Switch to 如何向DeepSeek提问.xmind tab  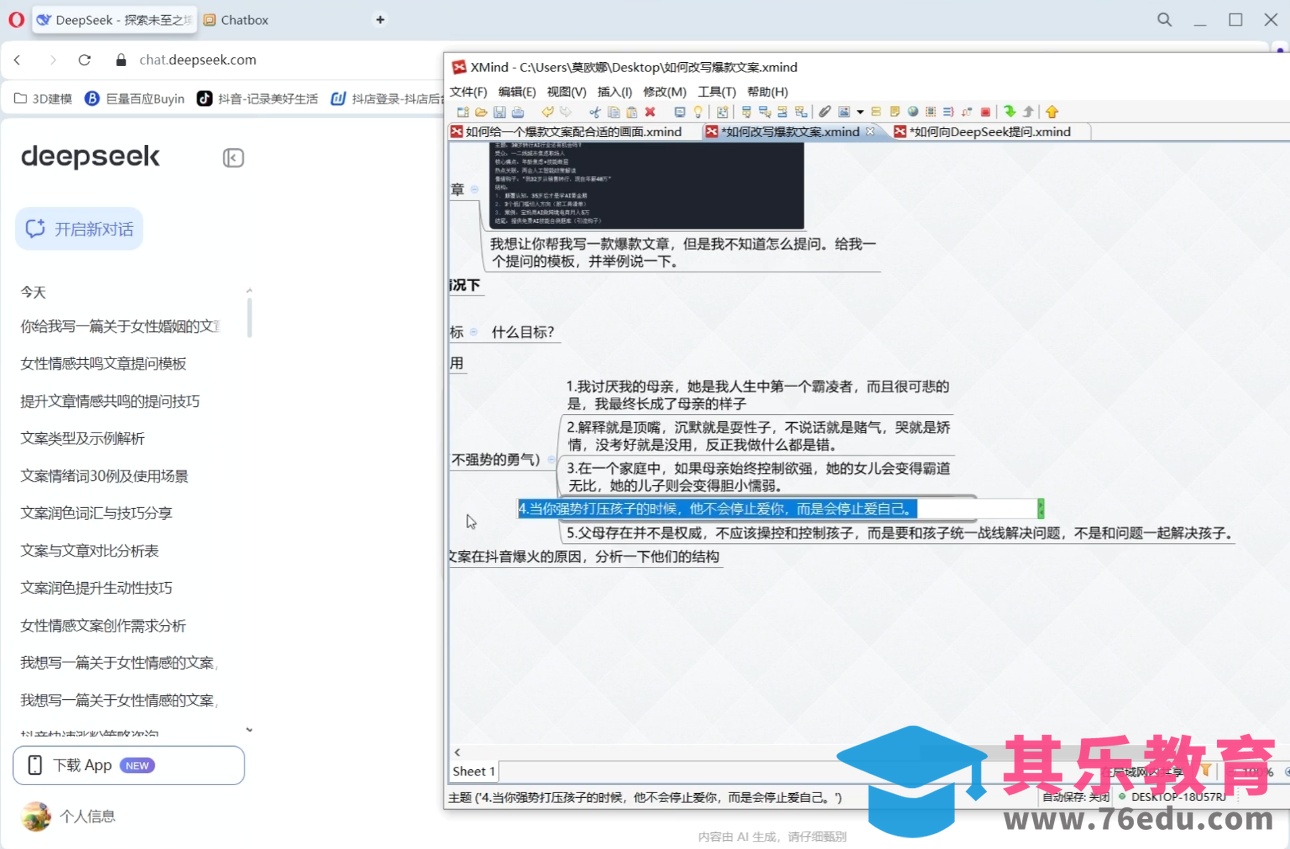989,132
